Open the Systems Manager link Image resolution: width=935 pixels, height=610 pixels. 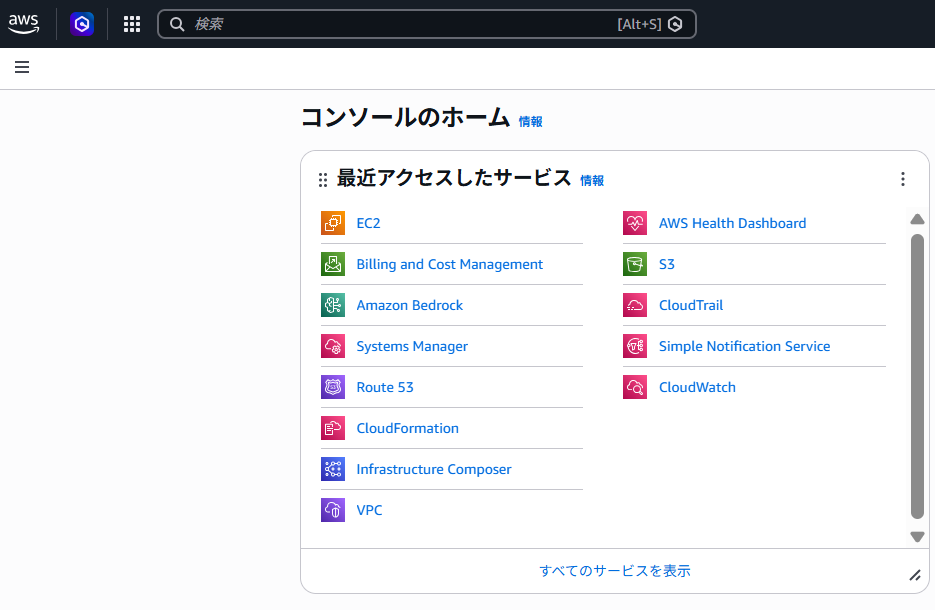coord(412,346)
